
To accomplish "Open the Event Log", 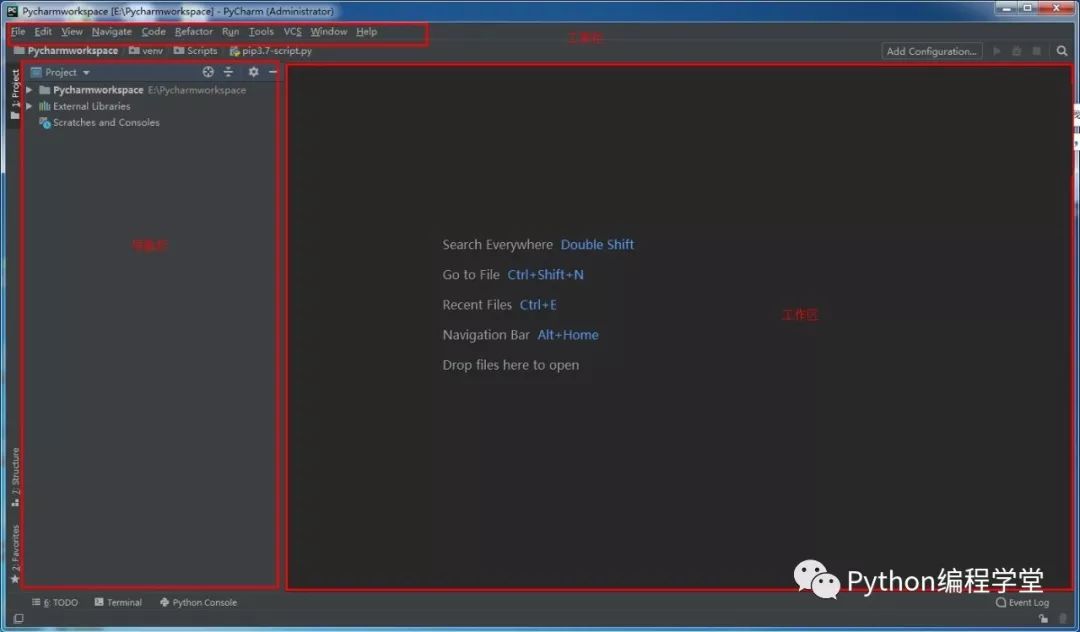I will coord(1023,602).
